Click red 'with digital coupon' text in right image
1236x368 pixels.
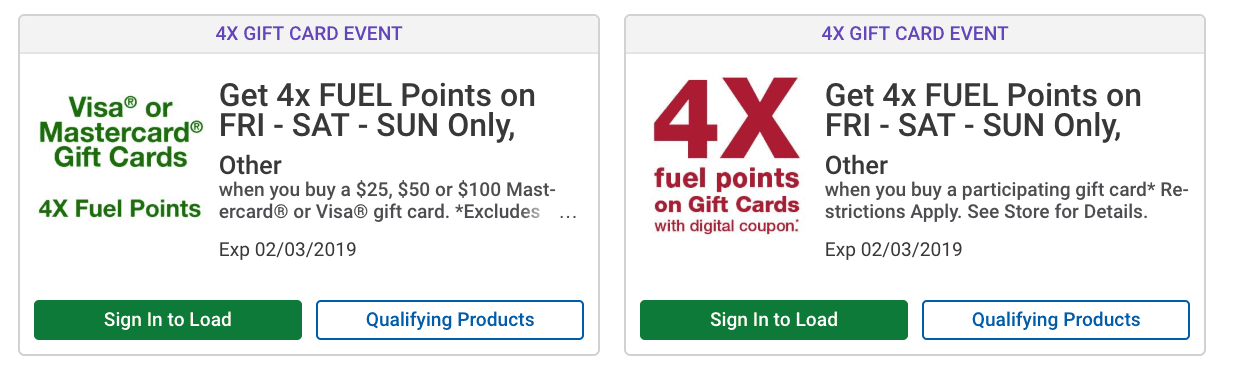pos(726,226)
